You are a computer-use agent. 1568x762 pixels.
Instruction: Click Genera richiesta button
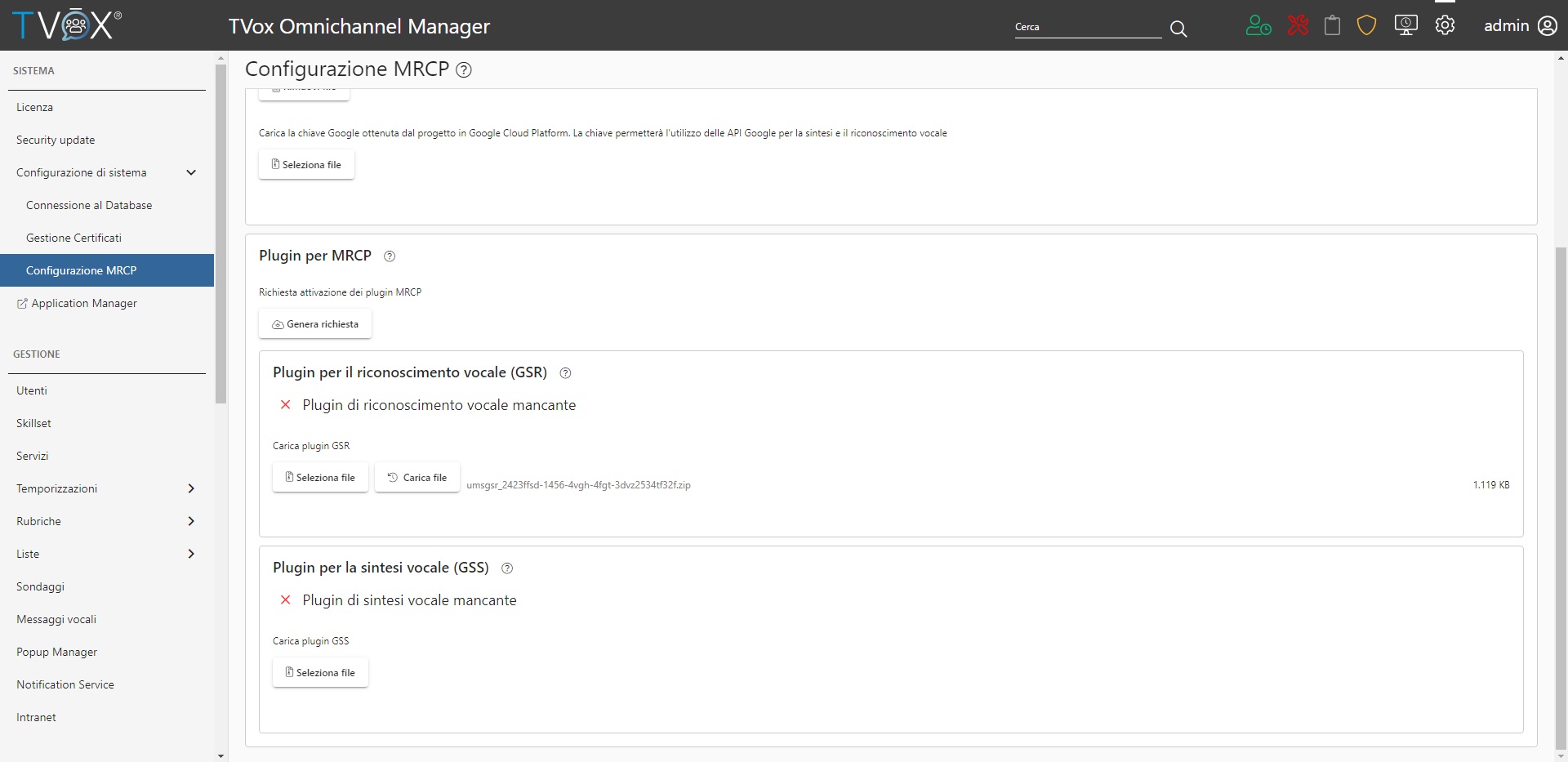click(x=315, y=324)
